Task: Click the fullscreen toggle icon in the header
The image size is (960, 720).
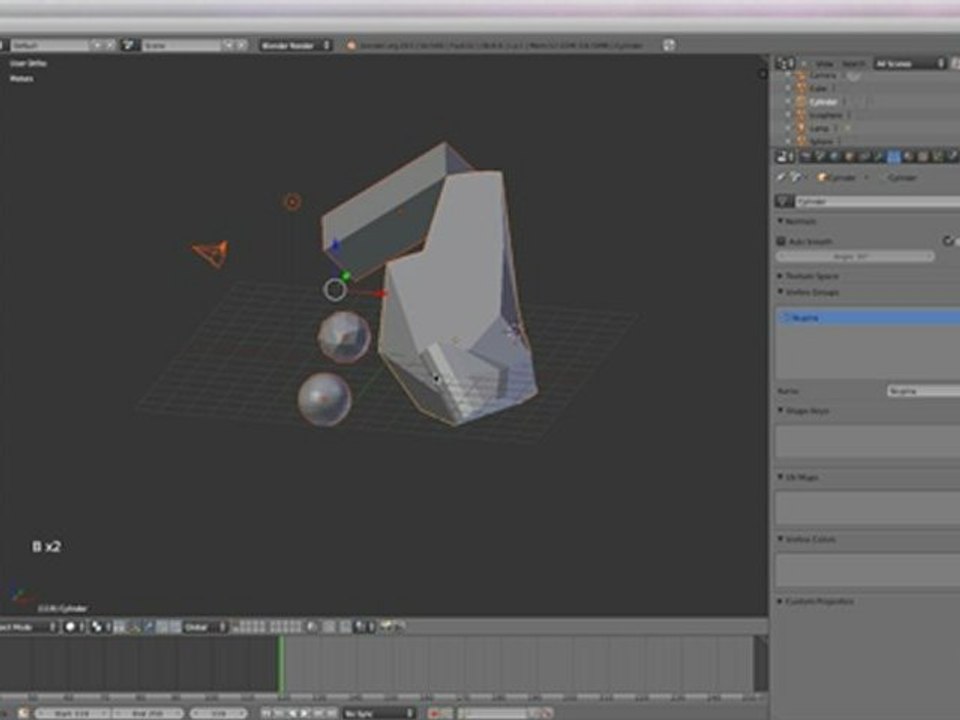Action: (669, 45)
